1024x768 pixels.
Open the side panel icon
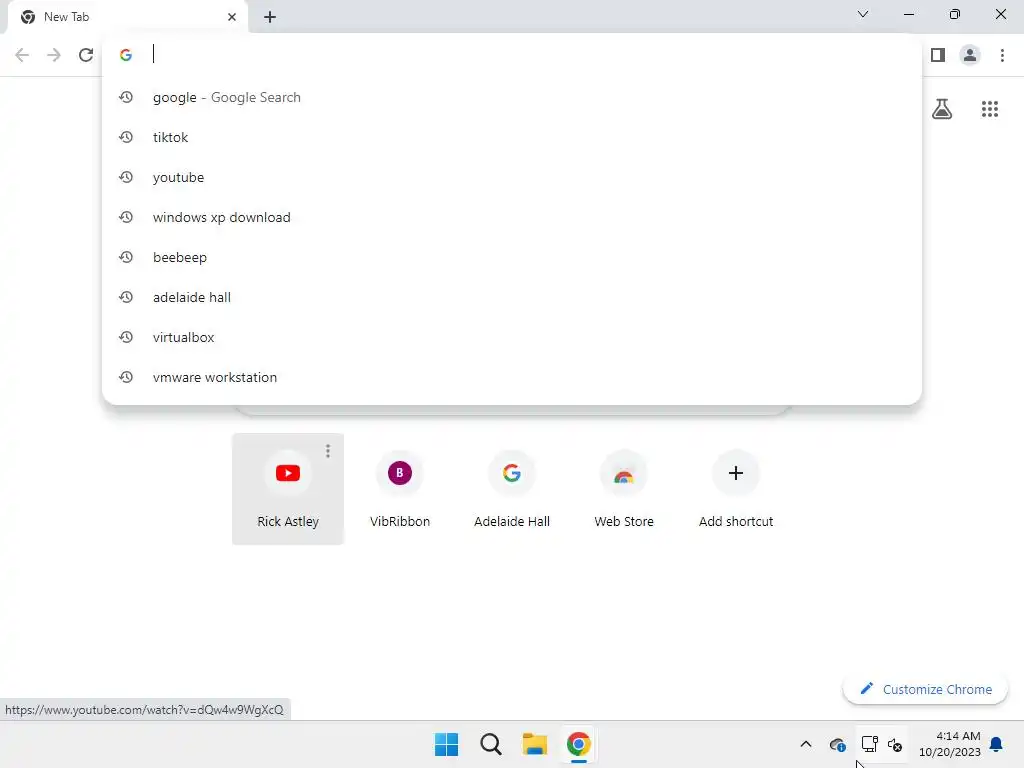(x=938, y=55)
